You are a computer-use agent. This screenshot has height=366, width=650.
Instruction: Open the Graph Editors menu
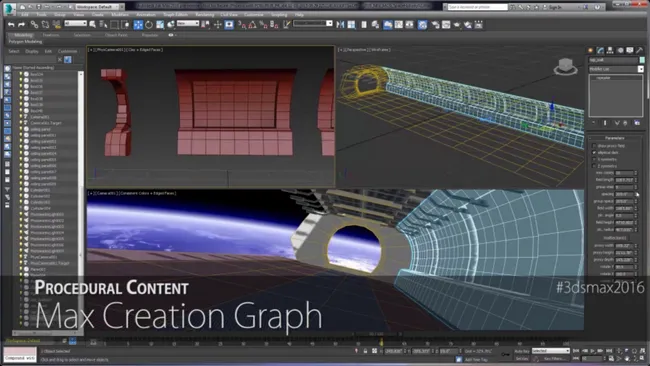[x=175, y=15]
